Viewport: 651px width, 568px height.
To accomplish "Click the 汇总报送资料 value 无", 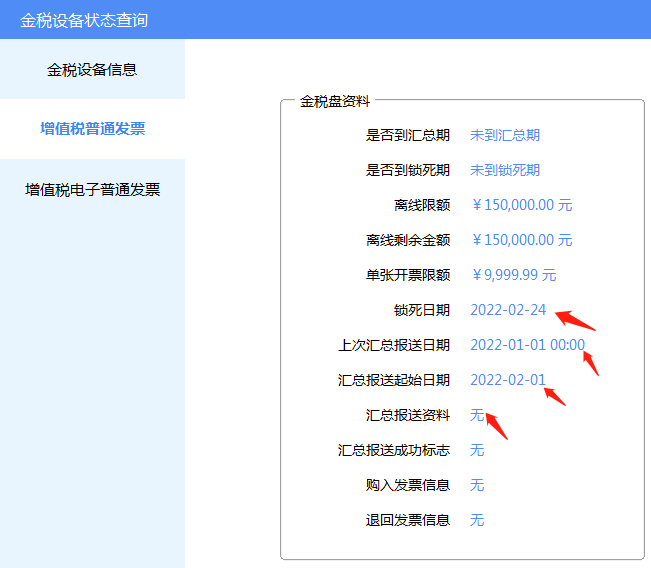I will (477, 415).
